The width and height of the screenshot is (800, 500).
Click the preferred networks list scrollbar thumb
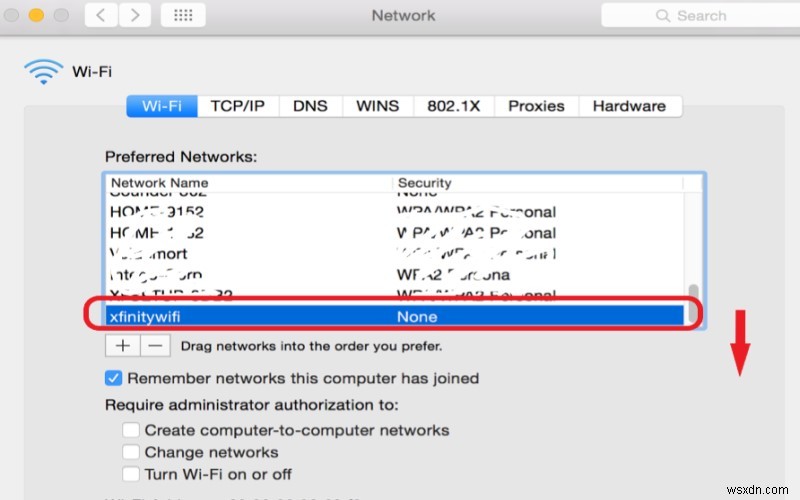tap(693, 303)
